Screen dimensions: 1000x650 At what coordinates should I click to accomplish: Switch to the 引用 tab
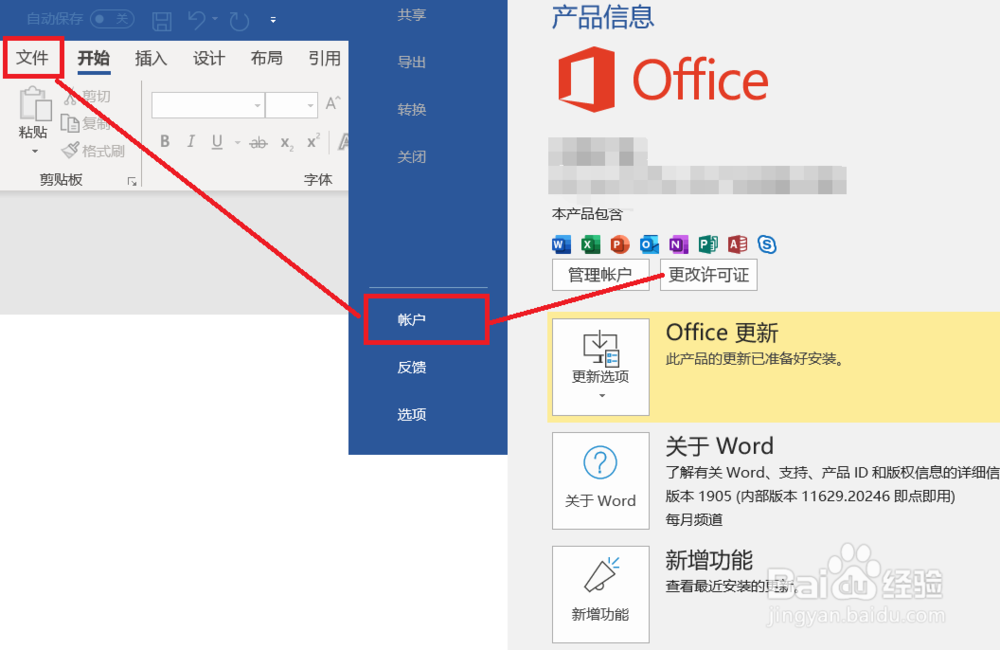click(x=324, y=59)
